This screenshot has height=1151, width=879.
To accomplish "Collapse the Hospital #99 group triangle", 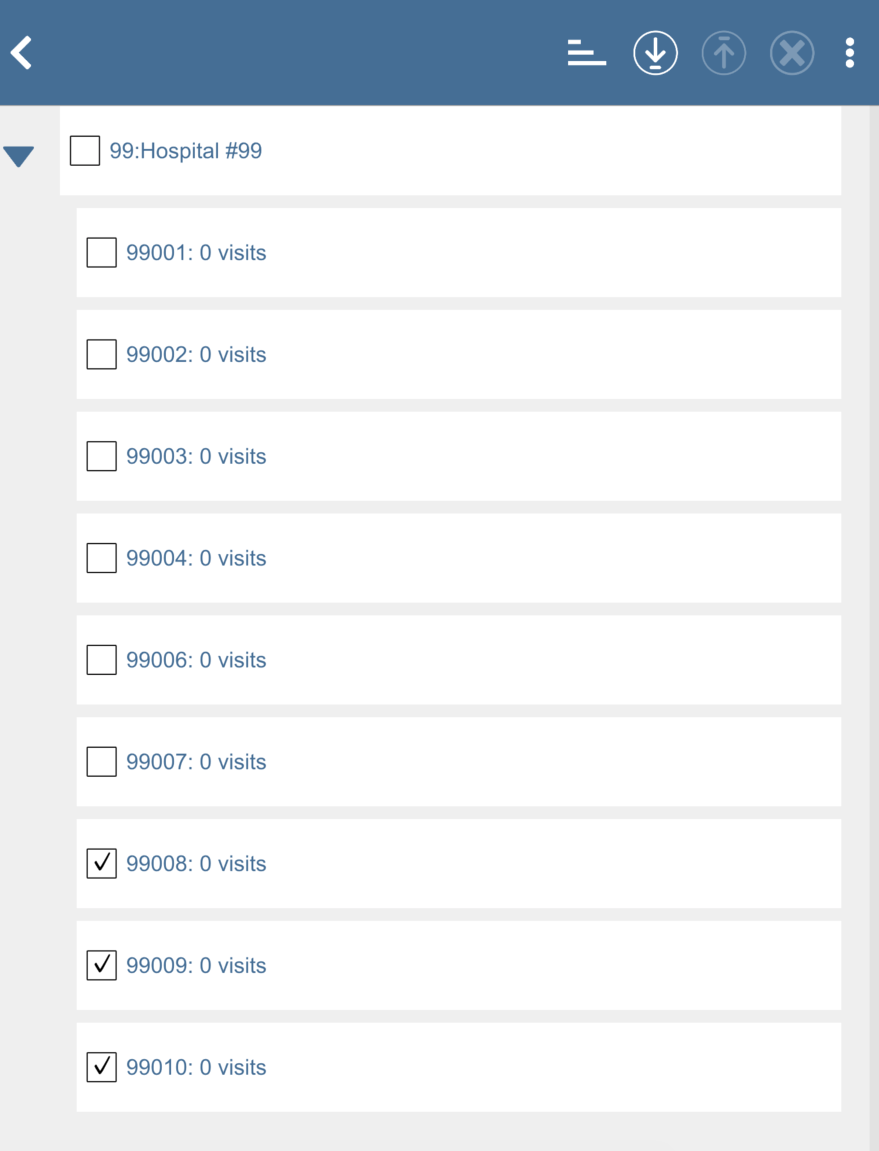I will [x=19, y=156].
